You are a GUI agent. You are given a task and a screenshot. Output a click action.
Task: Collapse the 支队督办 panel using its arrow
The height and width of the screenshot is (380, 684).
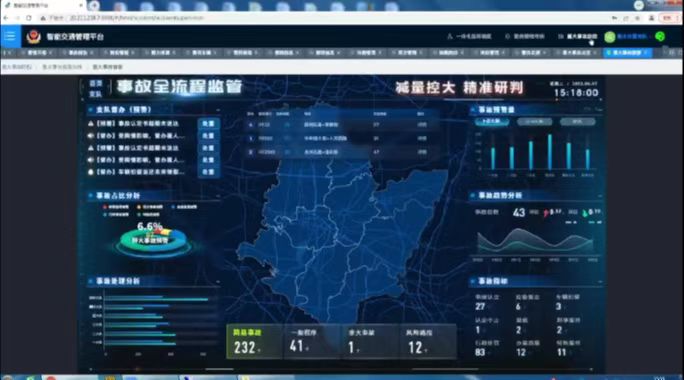(x=218, y=110)
